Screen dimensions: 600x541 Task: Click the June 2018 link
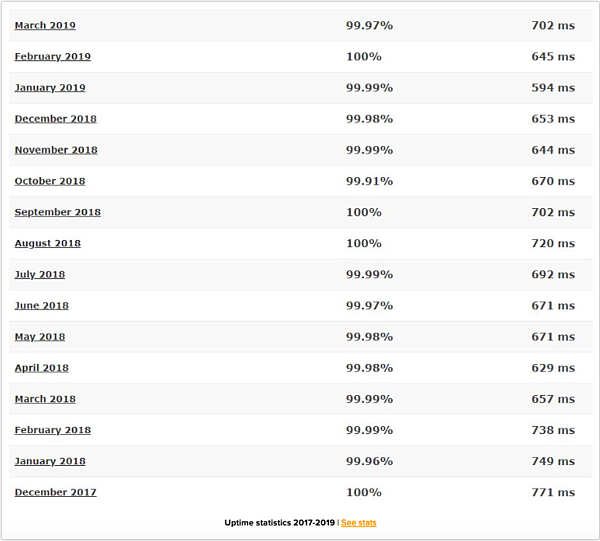[x=42, y=306]
